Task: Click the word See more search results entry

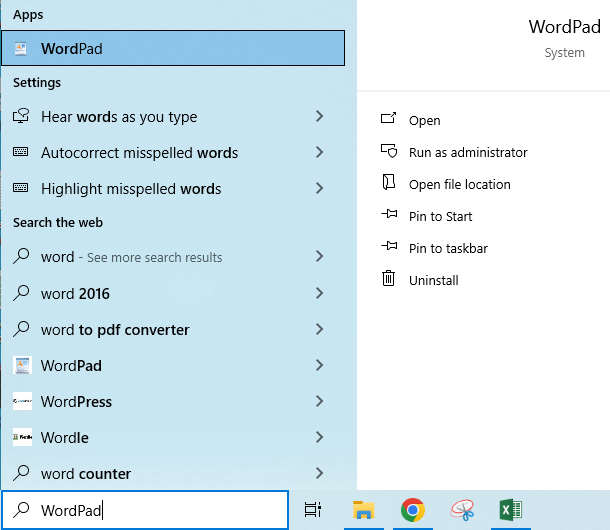Action: pos(173,257)
